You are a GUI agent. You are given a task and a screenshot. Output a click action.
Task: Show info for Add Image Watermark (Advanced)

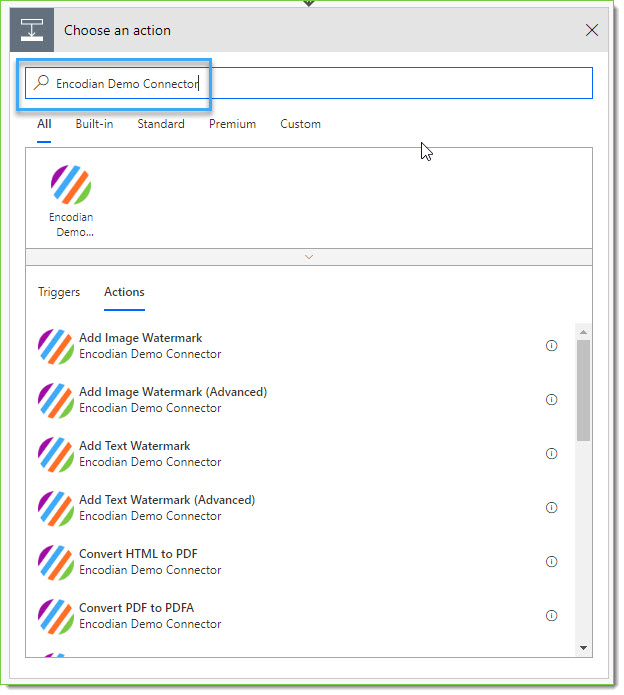551,399
